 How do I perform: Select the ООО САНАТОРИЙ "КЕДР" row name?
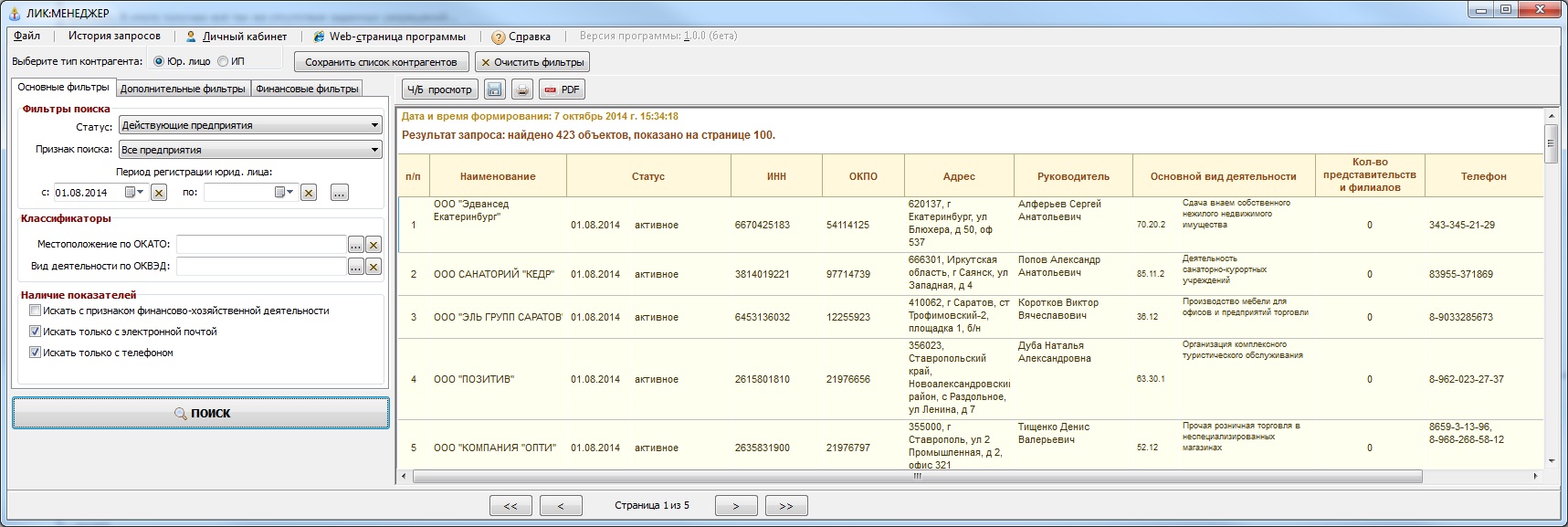(494, 274)
